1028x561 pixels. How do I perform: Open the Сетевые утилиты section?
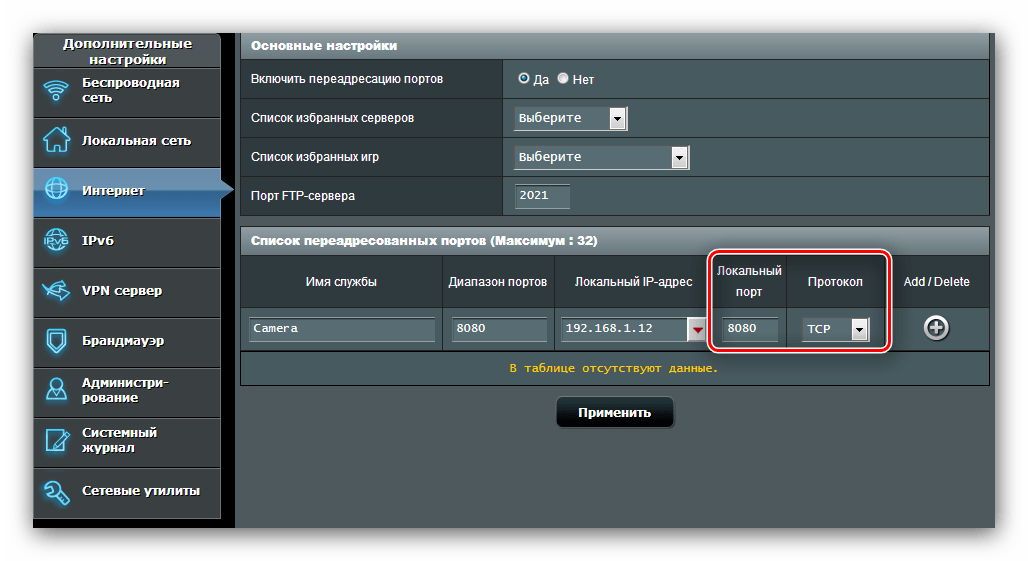pyautogui.click(x=127, y=493)
